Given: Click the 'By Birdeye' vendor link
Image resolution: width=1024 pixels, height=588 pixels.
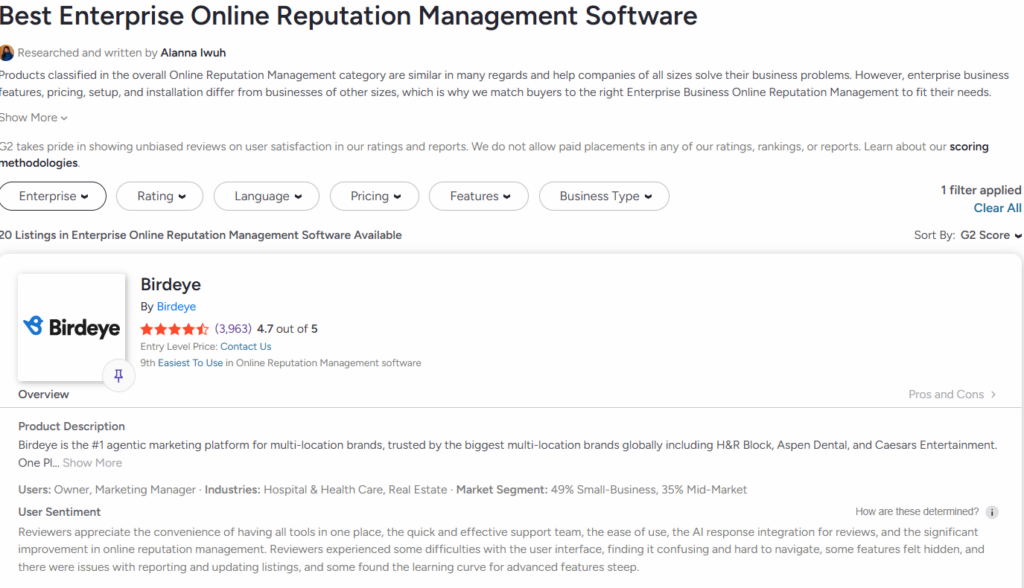Looking at the screenshot, I should click(x=176, y=306).
